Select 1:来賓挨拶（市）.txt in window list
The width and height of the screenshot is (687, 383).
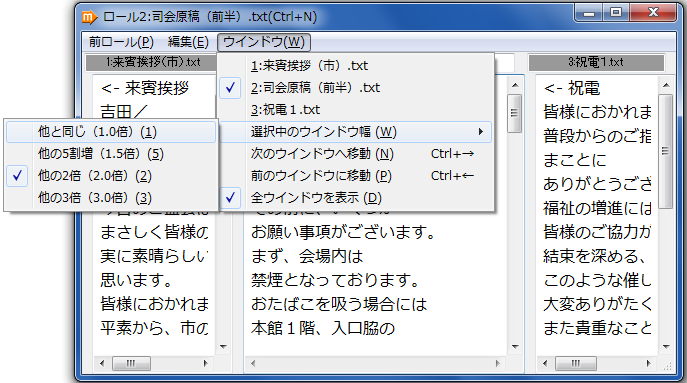[355, 66]
